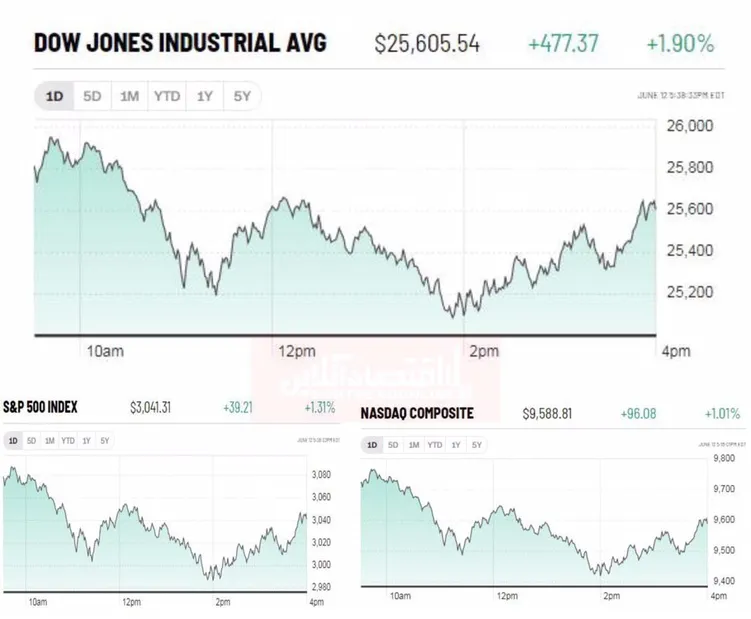Show 1Y range on Dow Jones chart
This screenshot has height=619, width=751.
click(x=205, y=96)
